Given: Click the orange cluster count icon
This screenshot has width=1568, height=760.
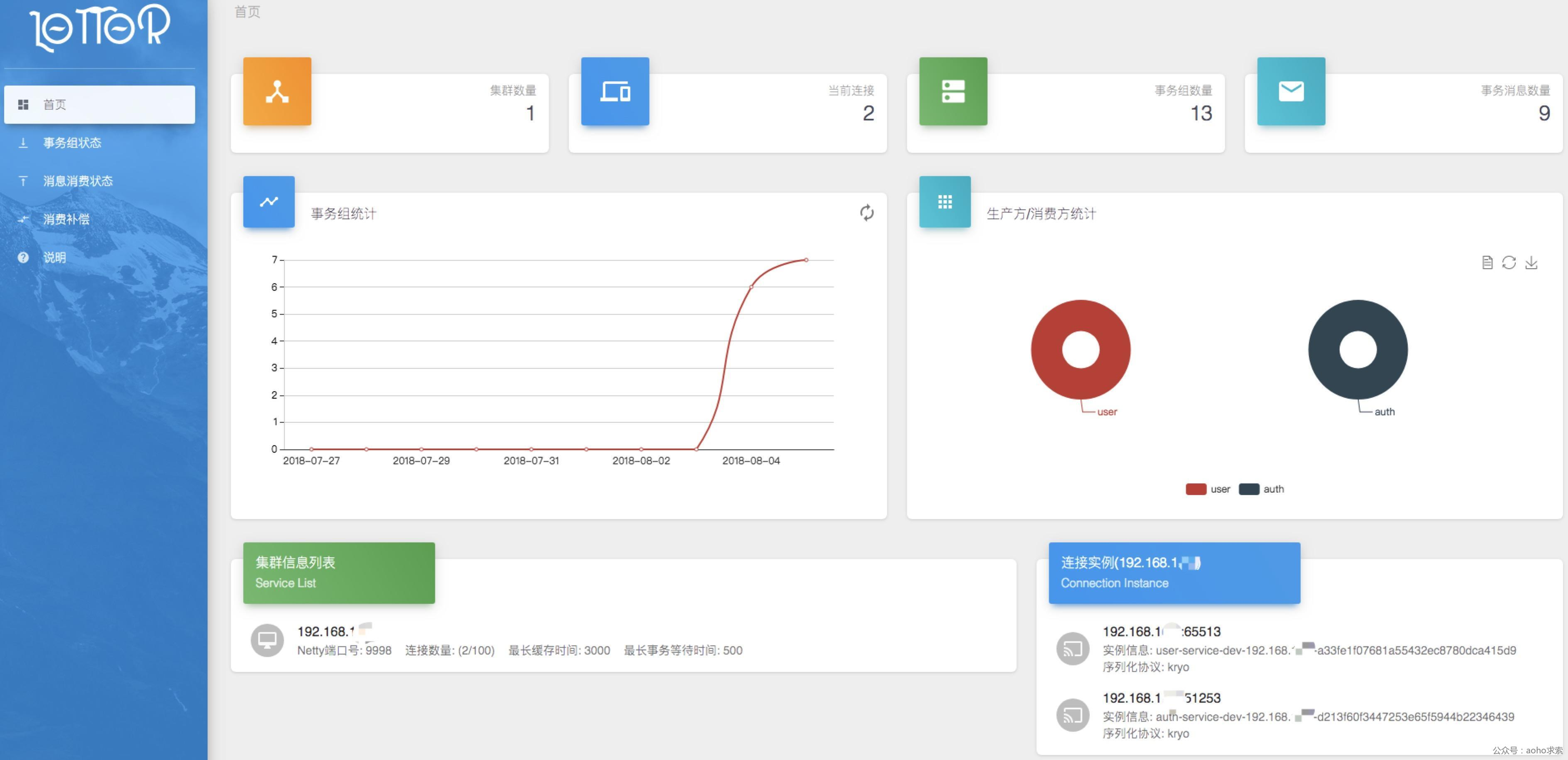Looking at the screenshot, I should pyautogui.click(x=277, y=91).
